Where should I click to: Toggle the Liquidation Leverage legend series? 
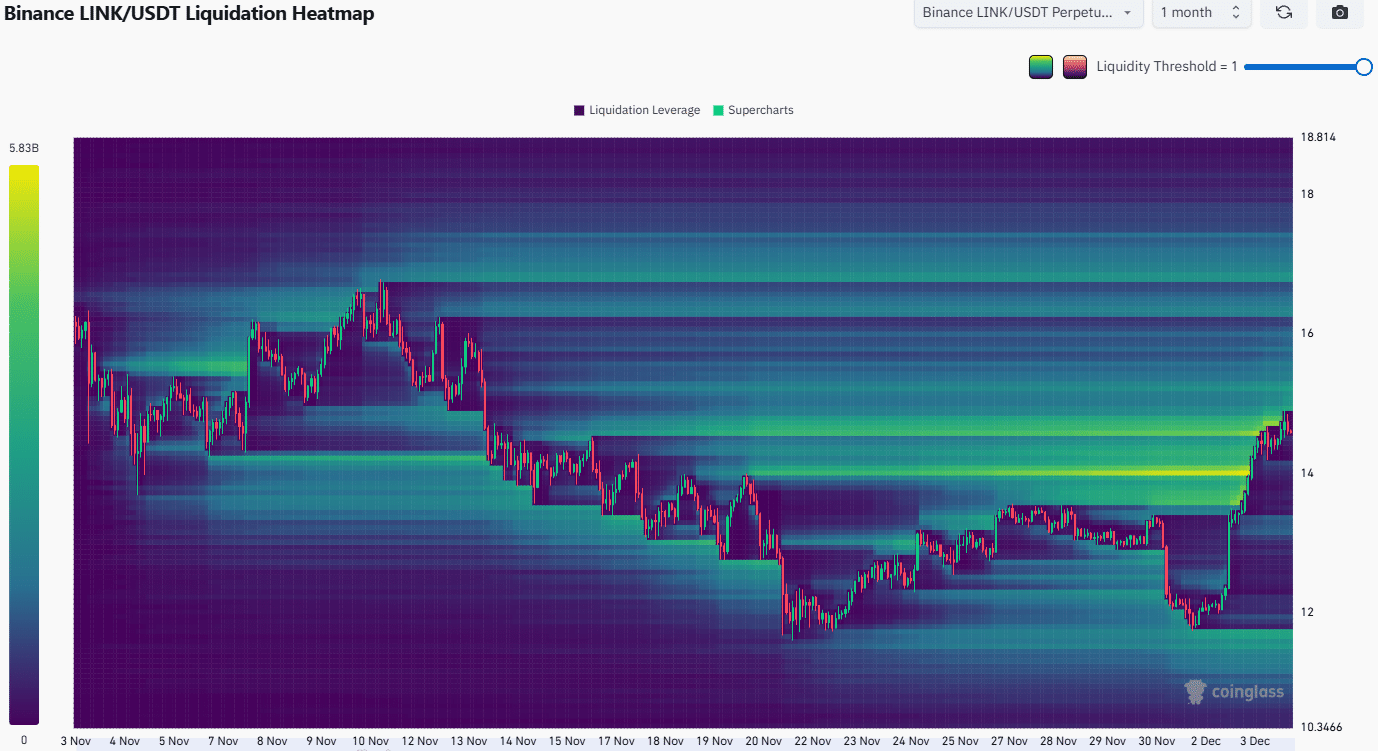point(636,110)
